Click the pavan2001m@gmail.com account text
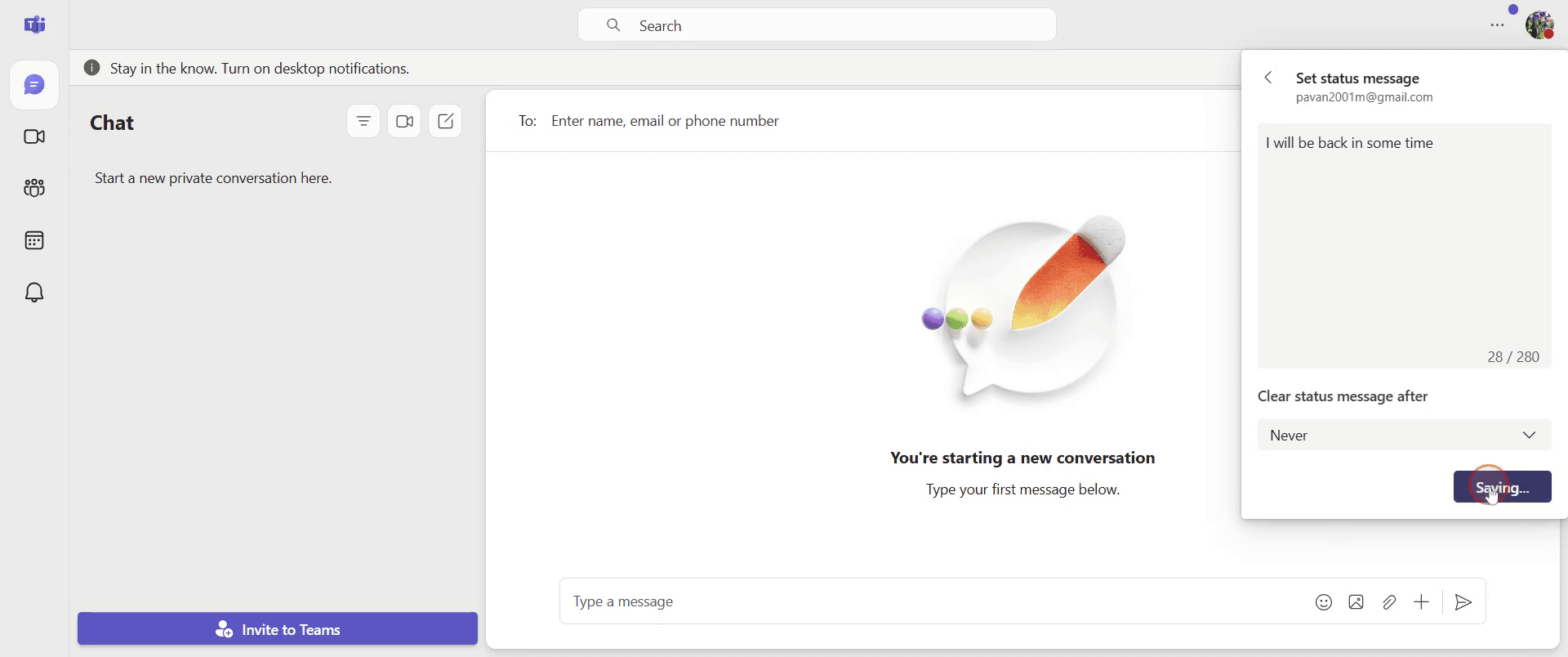1568x657 pixels. [x=1364, y=97]
